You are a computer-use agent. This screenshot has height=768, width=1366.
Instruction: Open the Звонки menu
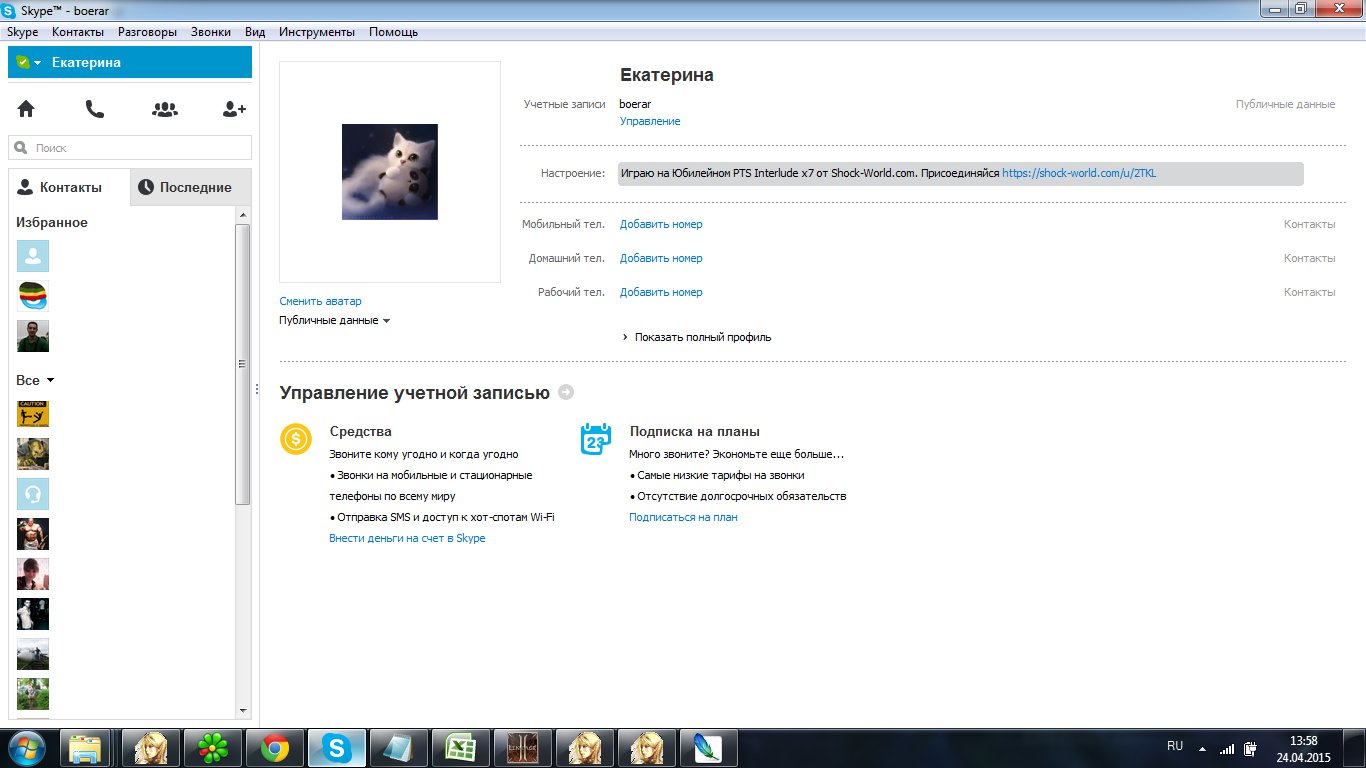tap(211, 32)
